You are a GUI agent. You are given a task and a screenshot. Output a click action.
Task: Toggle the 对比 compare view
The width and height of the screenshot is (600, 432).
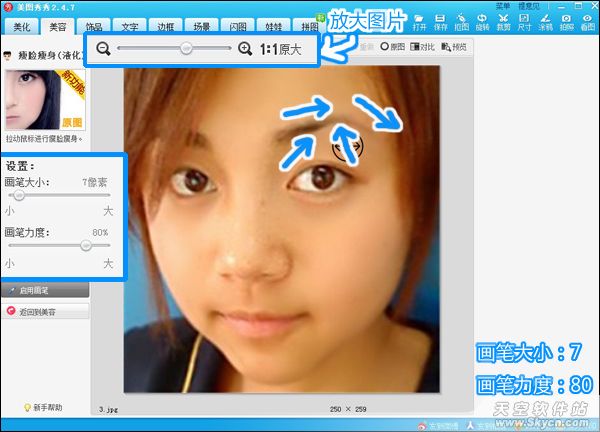tap(422, 47)
